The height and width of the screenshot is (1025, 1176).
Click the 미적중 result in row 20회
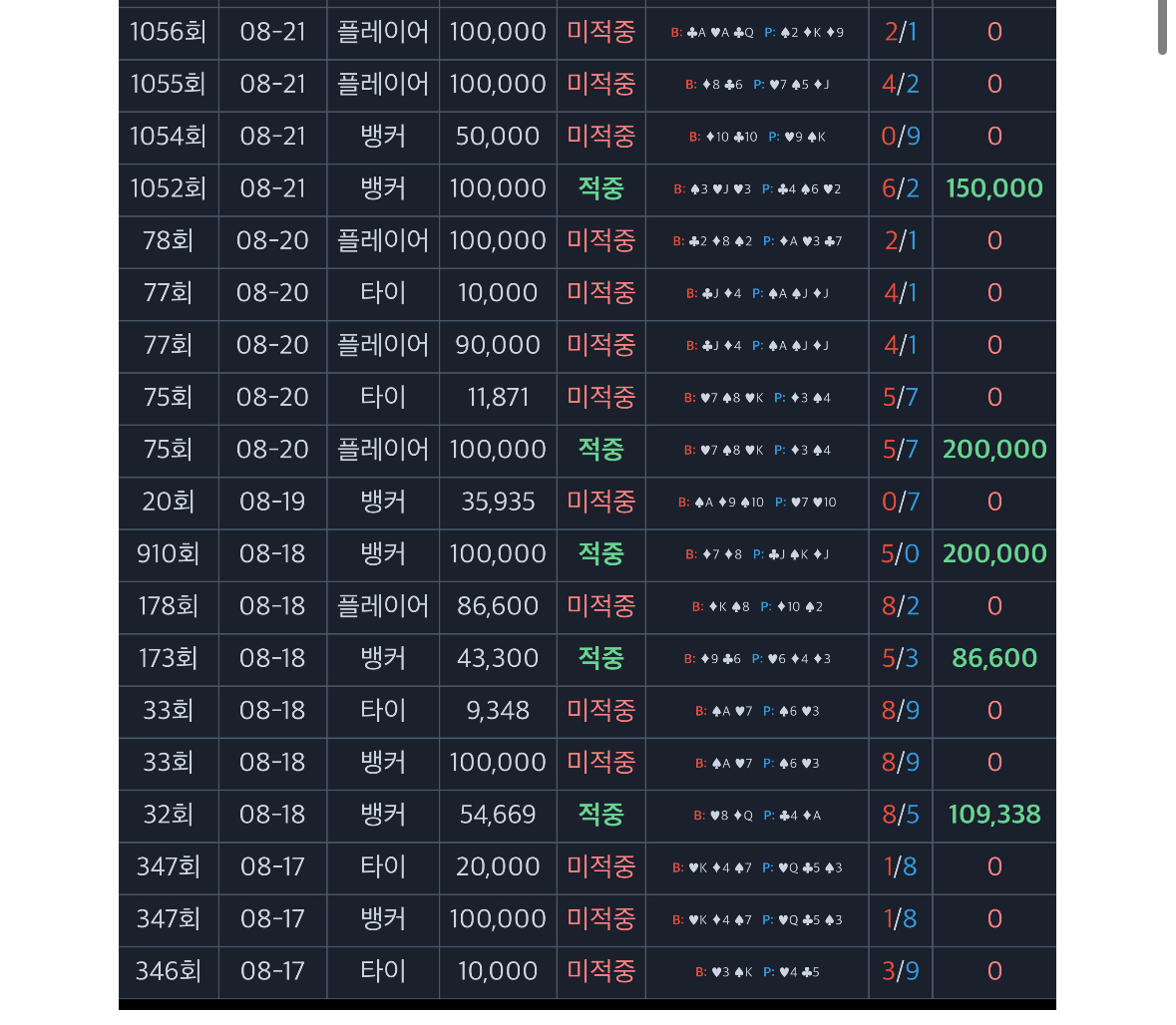point(601,502)
